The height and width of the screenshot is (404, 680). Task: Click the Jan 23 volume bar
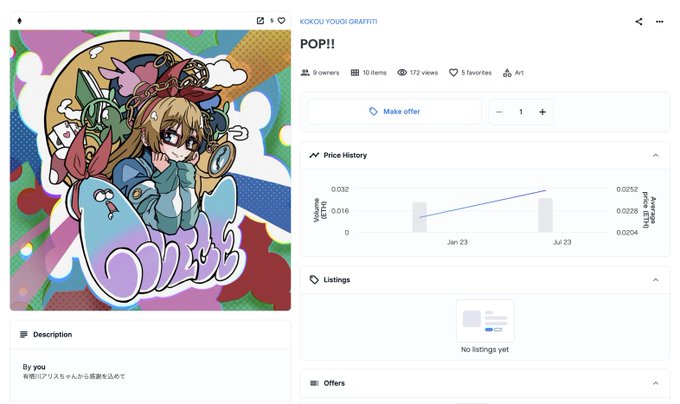[419, 217]
